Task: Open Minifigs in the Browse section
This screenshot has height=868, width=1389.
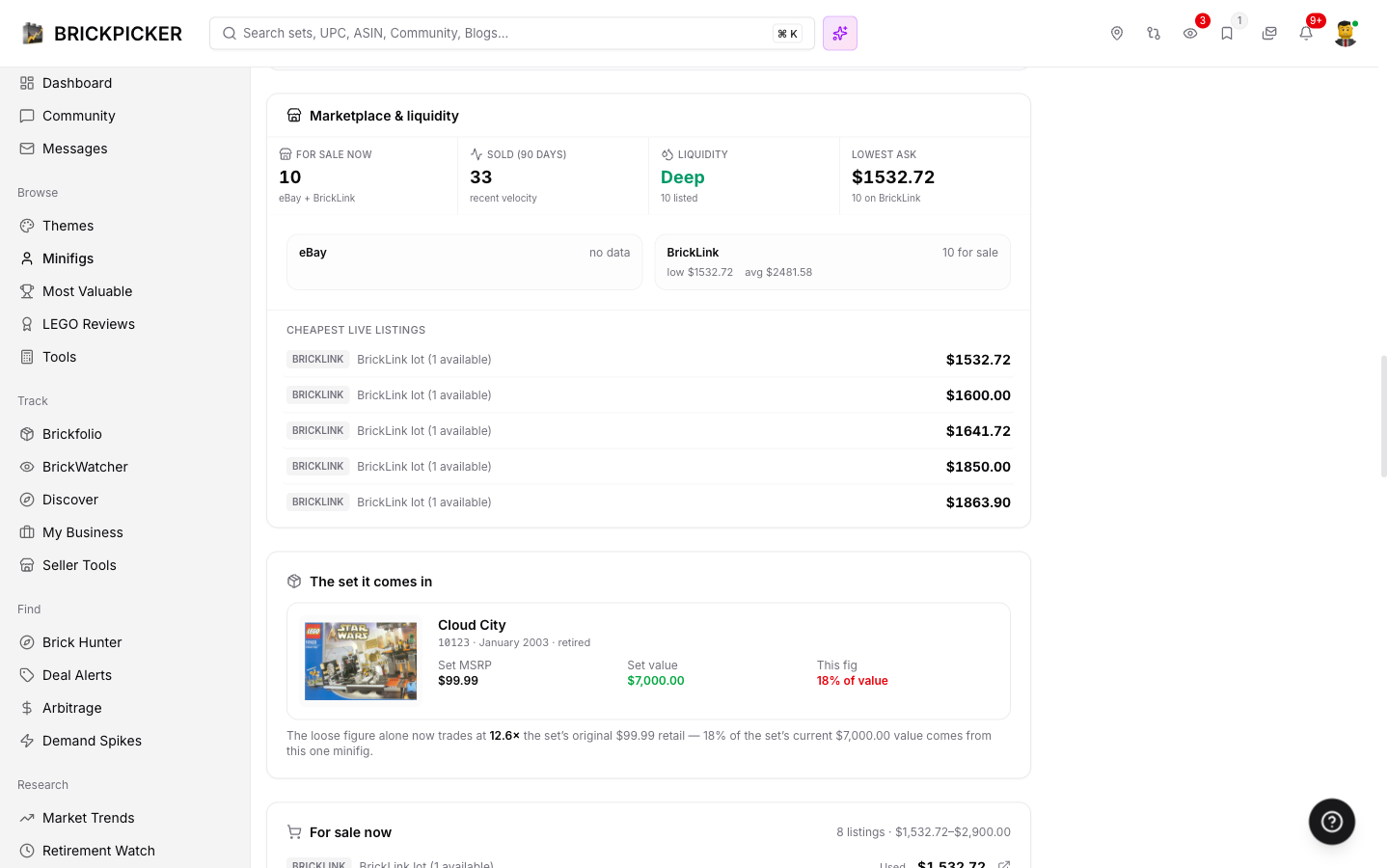Action: coord(68,258)
